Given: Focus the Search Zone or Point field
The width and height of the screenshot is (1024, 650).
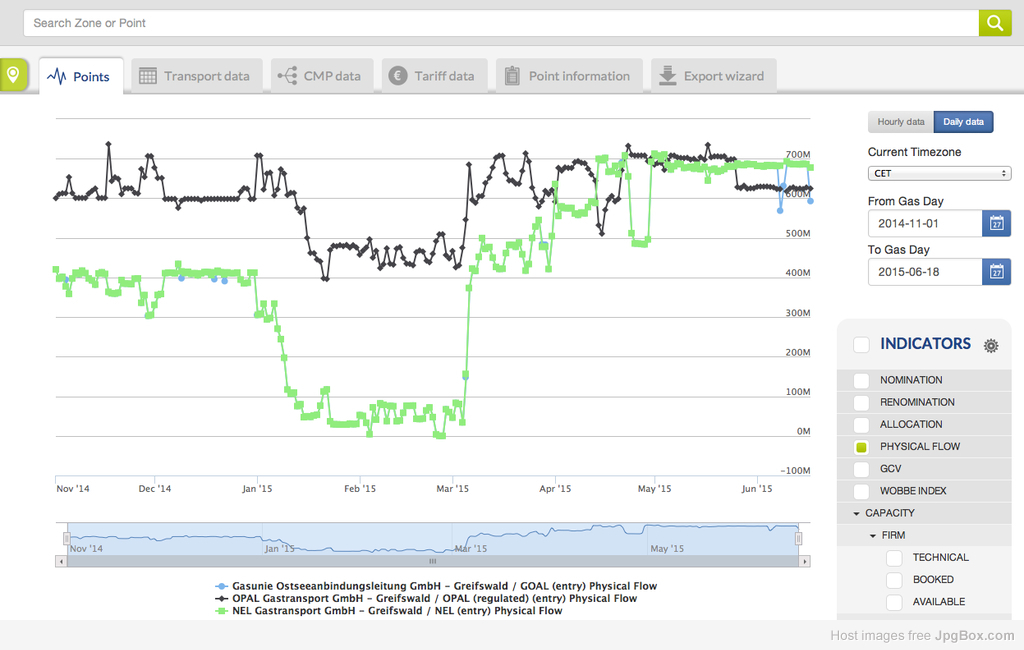Looking at the screenshot, I should [x=500, y=23].
